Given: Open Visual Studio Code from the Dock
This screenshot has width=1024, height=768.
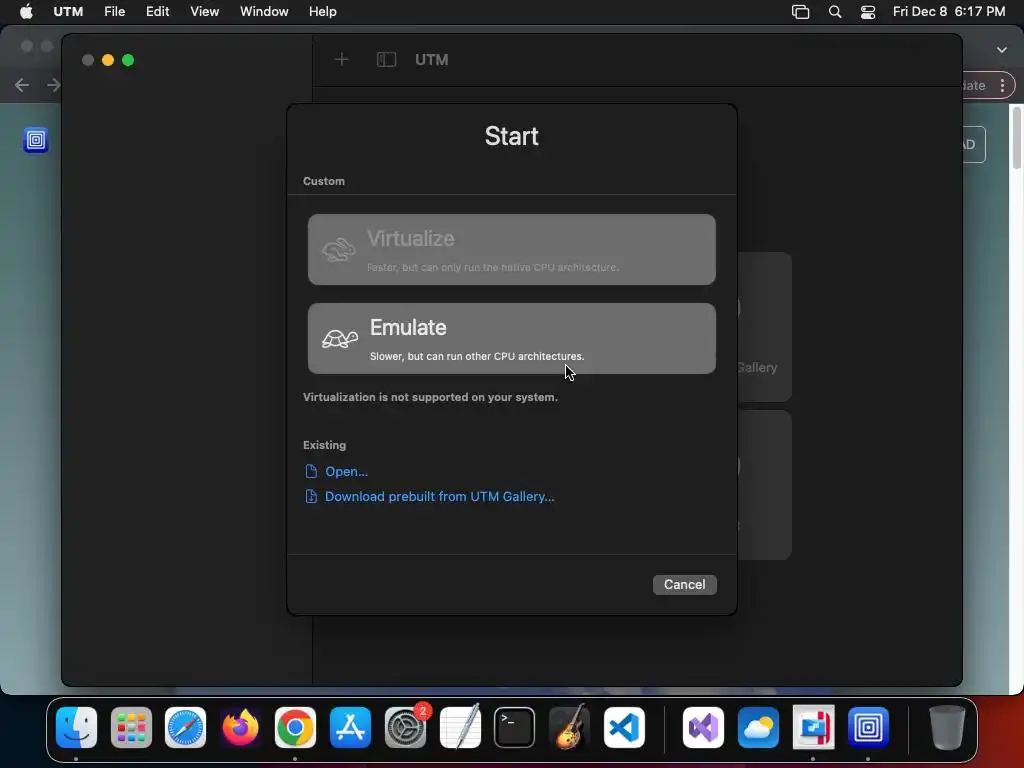Looking at the screenshot, I should [624, 728].
